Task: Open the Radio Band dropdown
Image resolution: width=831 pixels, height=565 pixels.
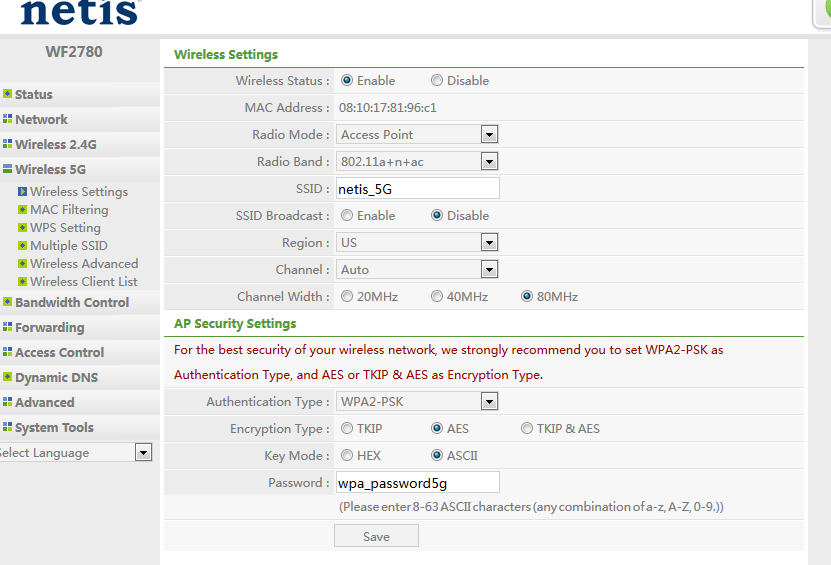Action: pos(417,162)
